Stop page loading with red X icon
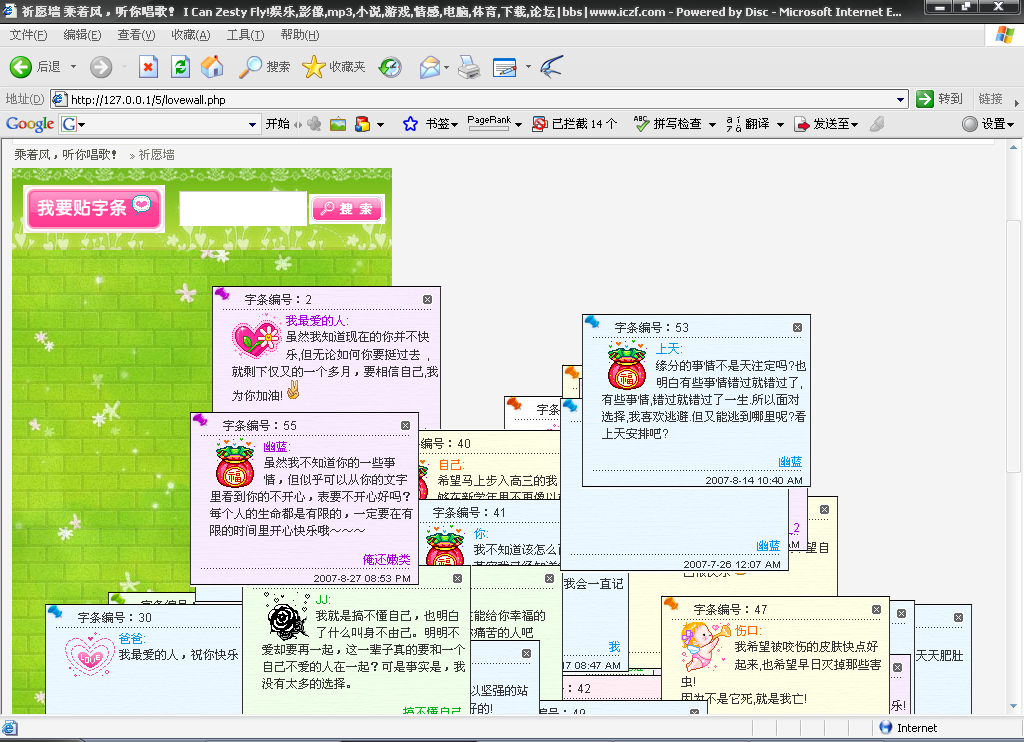Viewport: 1024px width, 742px height. coord(148,67)
